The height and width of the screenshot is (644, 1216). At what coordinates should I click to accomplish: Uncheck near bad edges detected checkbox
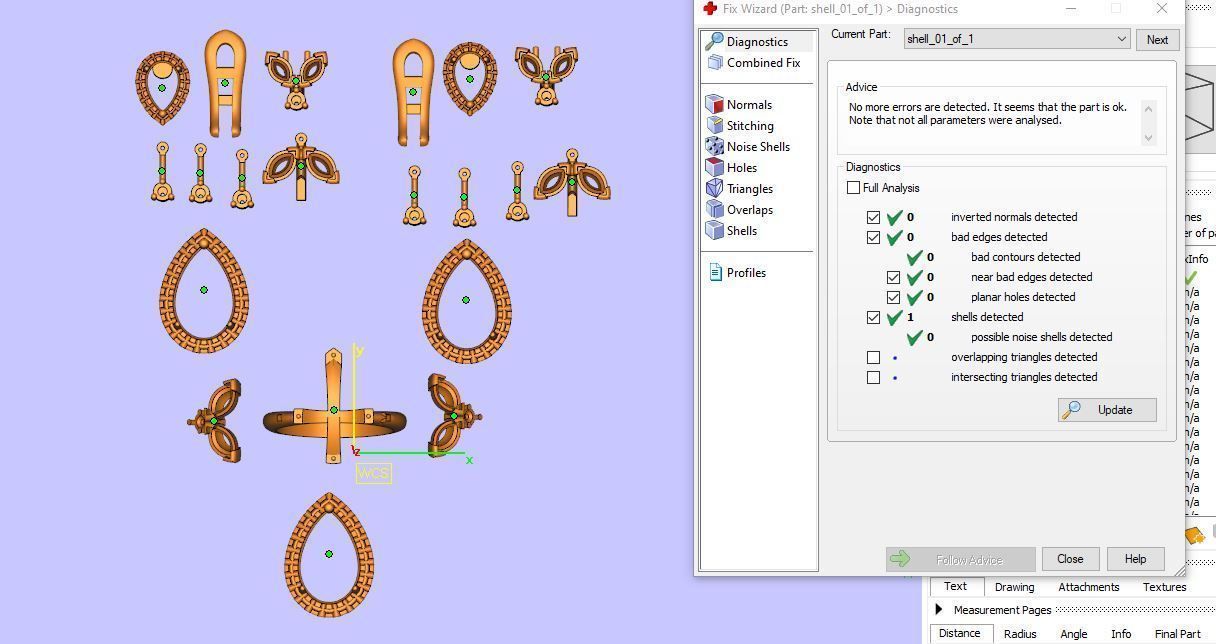[893, 277]
